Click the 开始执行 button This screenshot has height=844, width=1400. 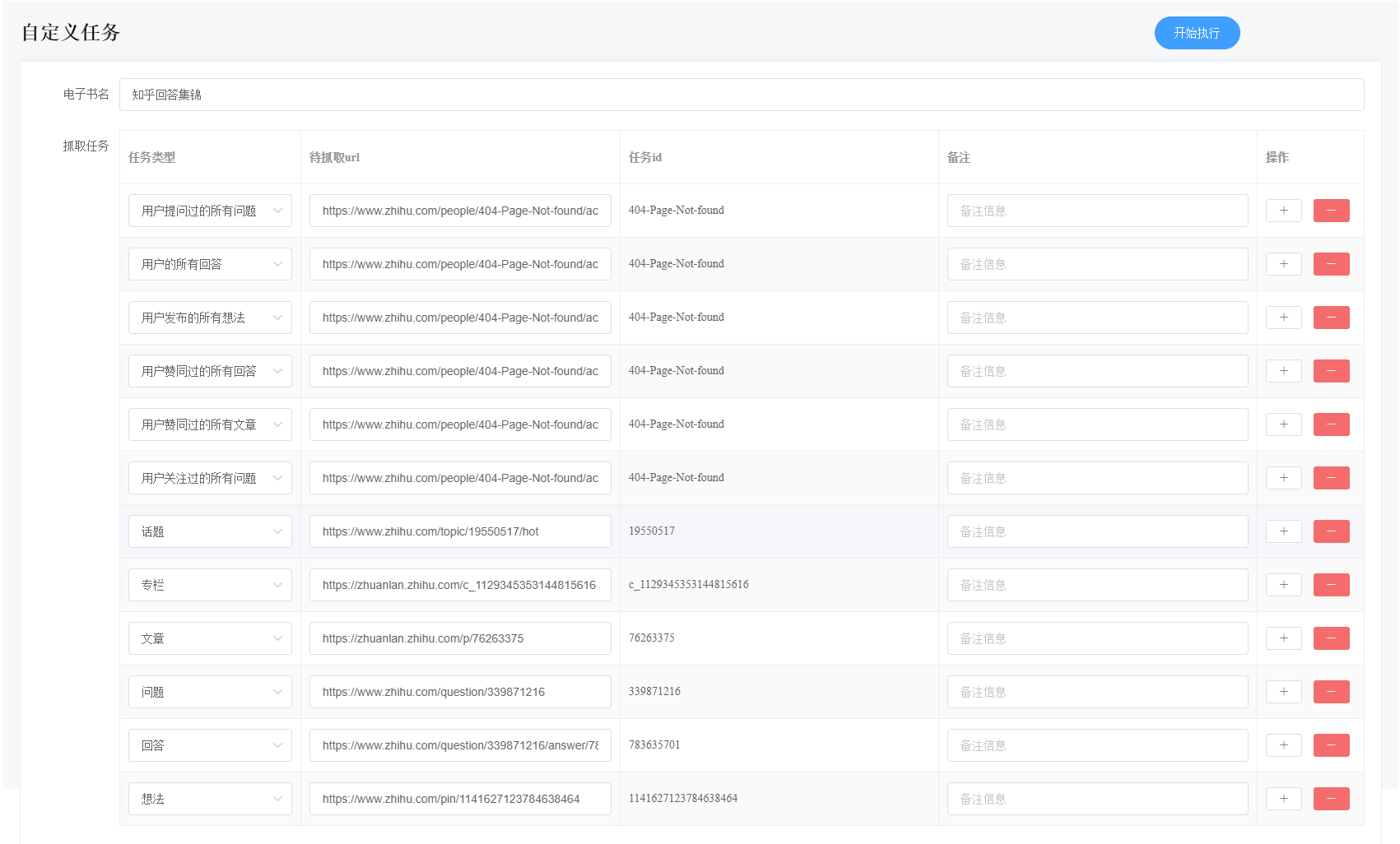[x=1197, y=33]
